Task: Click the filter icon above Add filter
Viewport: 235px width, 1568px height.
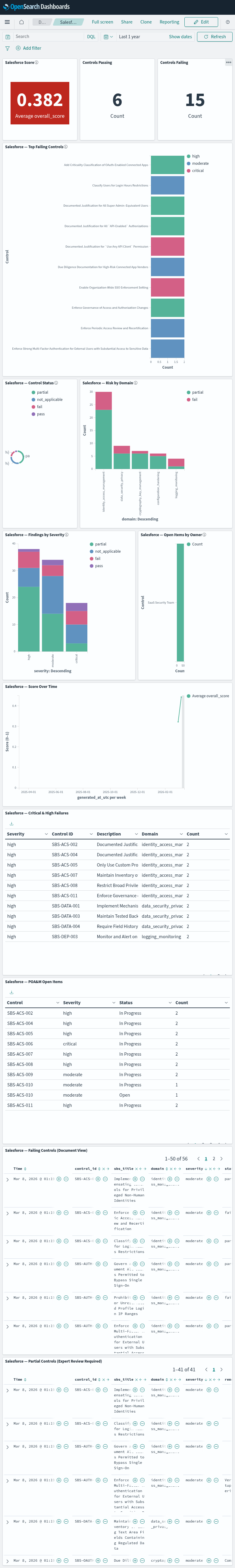Action: [x=7, y=49]
